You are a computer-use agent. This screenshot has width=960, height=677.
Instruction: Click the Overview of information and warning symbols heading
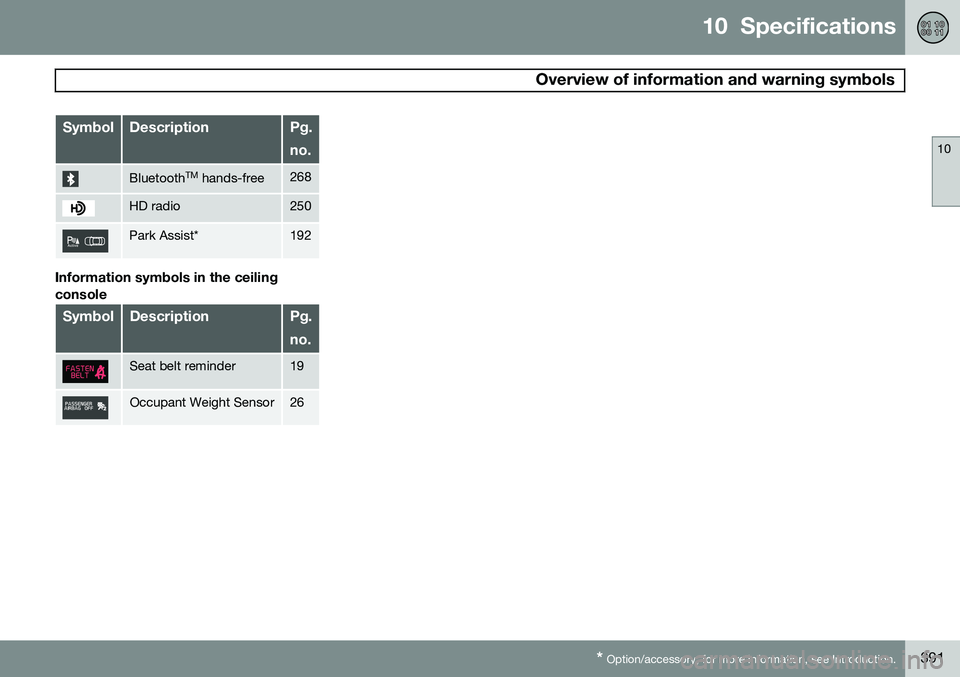[x=714, y=80]
